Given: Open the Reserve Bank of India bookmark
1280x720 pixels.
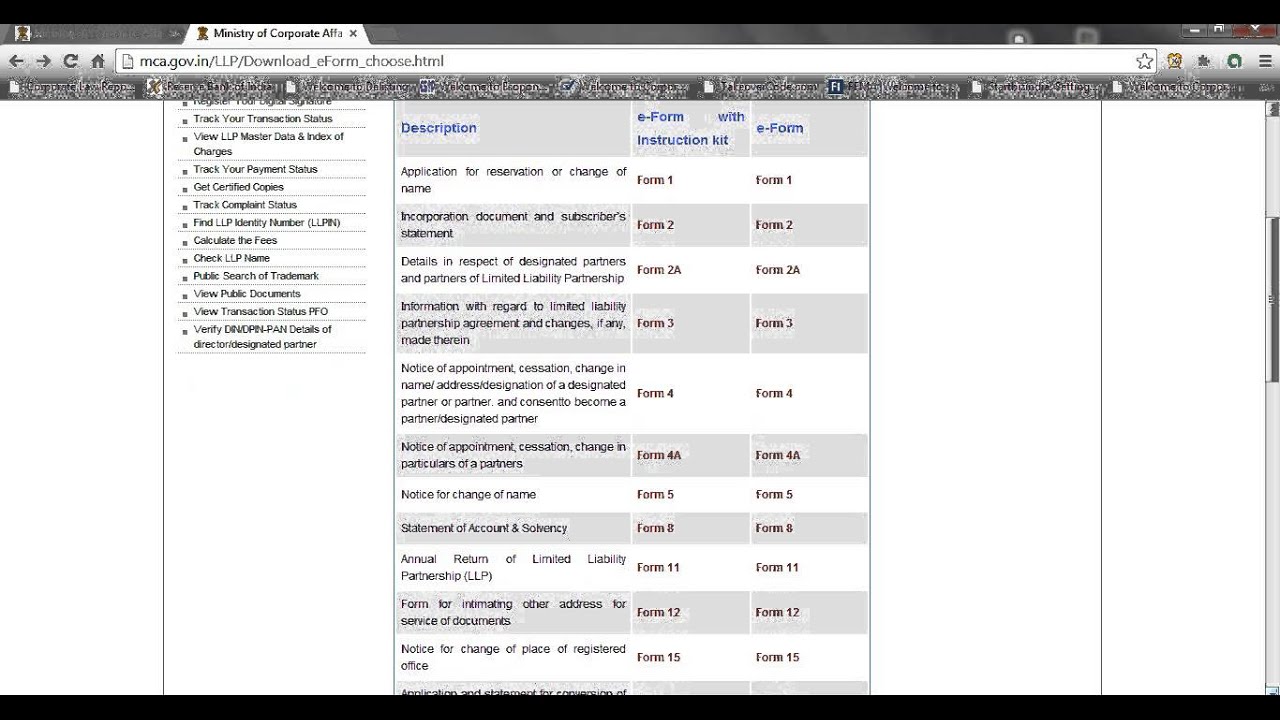Looking at the screenshot, I should pos(210,87).
